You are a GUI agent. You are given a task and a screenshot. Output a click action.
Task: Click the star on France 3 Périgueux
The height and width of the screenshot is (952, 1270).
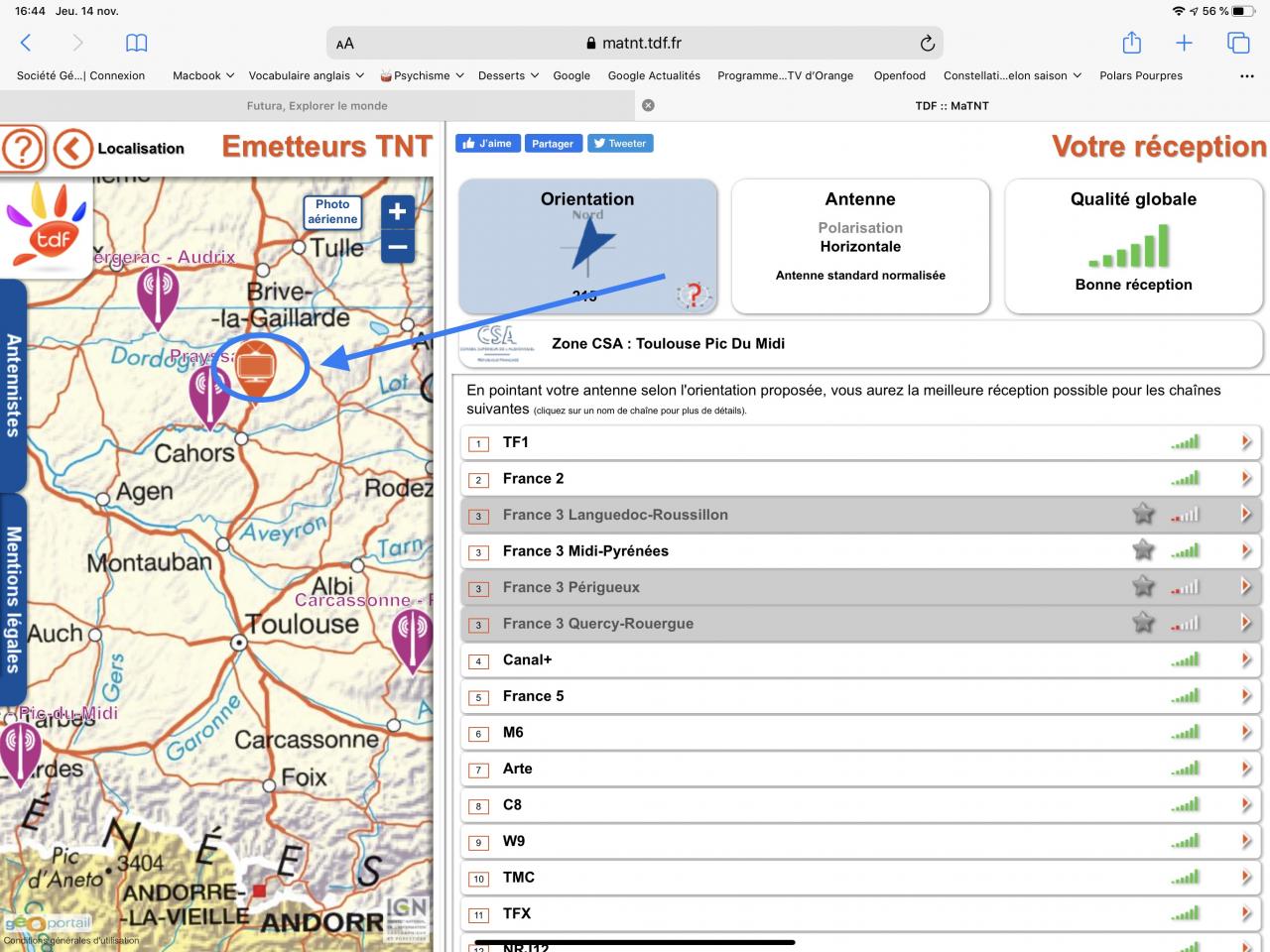1143,586
